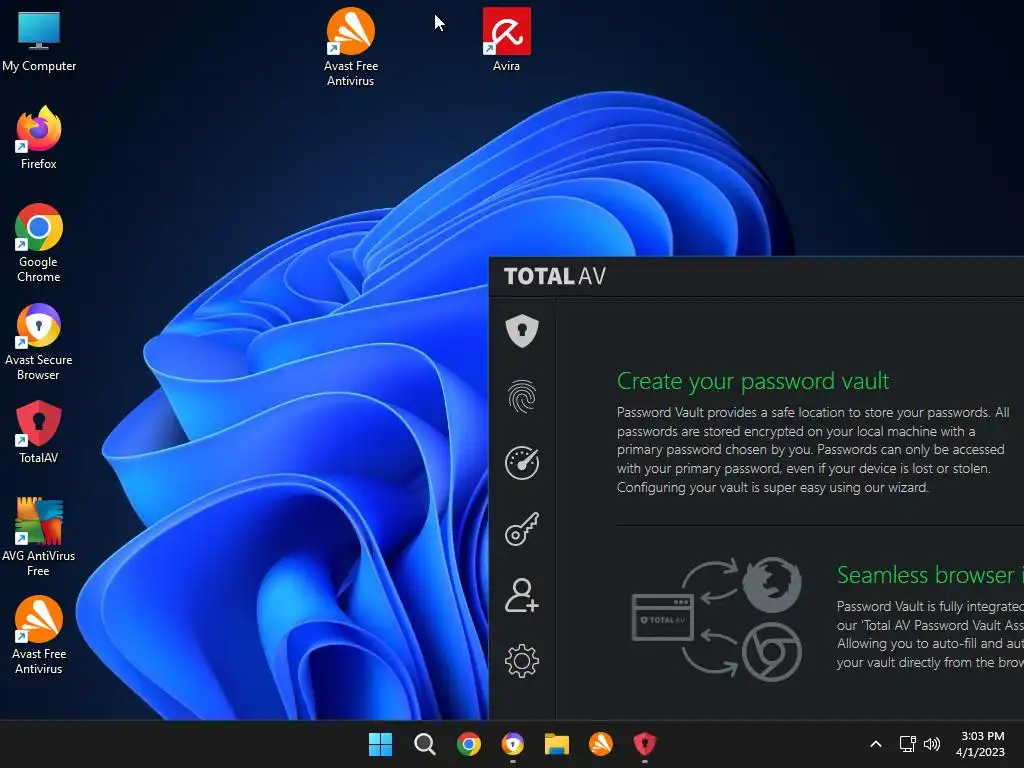The image size is (1024, 768).
Task: Select the AVG AntiVirus Free desktop shortcut
Action: [x=39, y=537]
